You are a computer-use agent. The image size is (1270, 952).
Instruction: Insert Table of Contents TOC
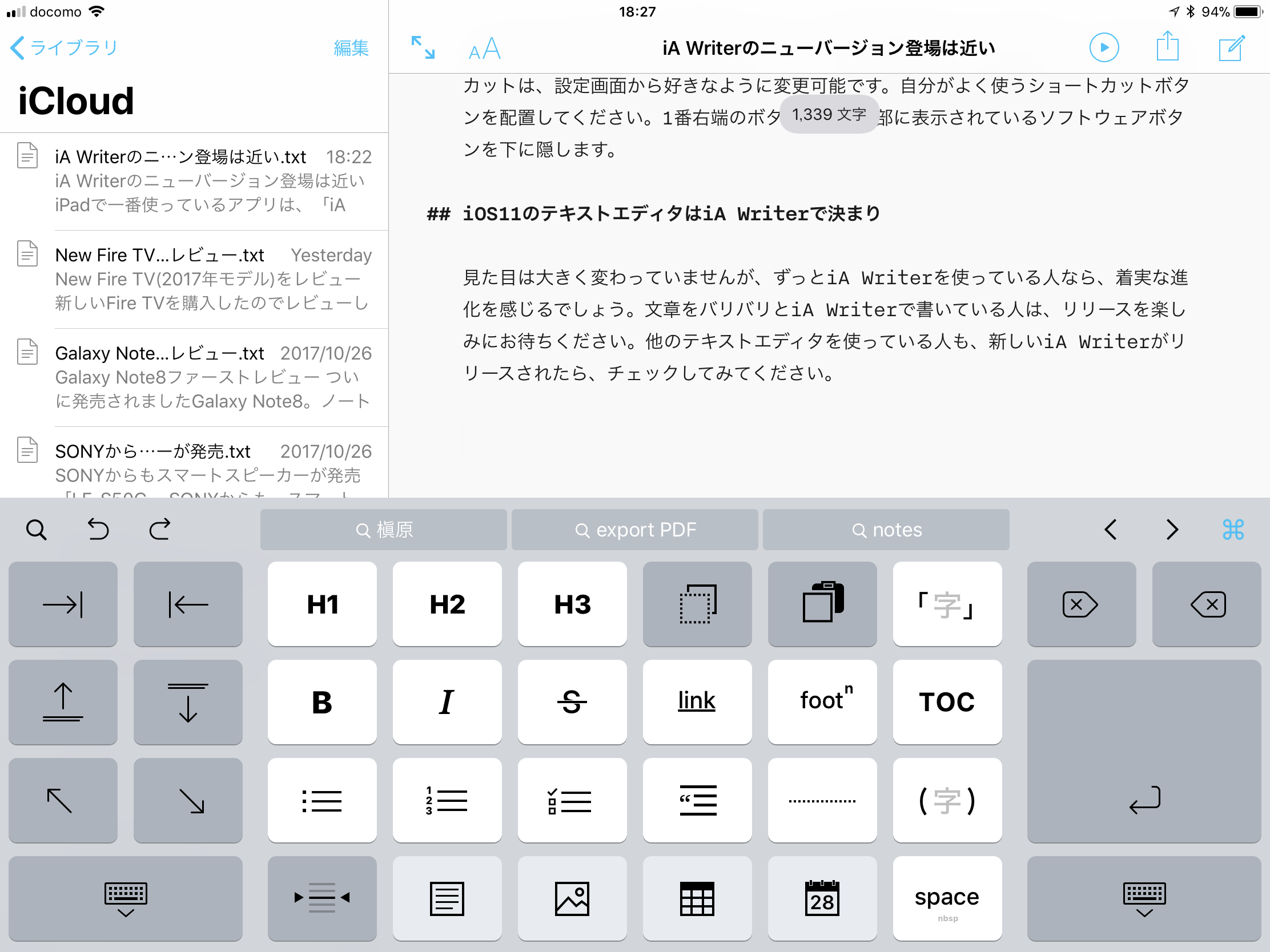tap(945, 700)
